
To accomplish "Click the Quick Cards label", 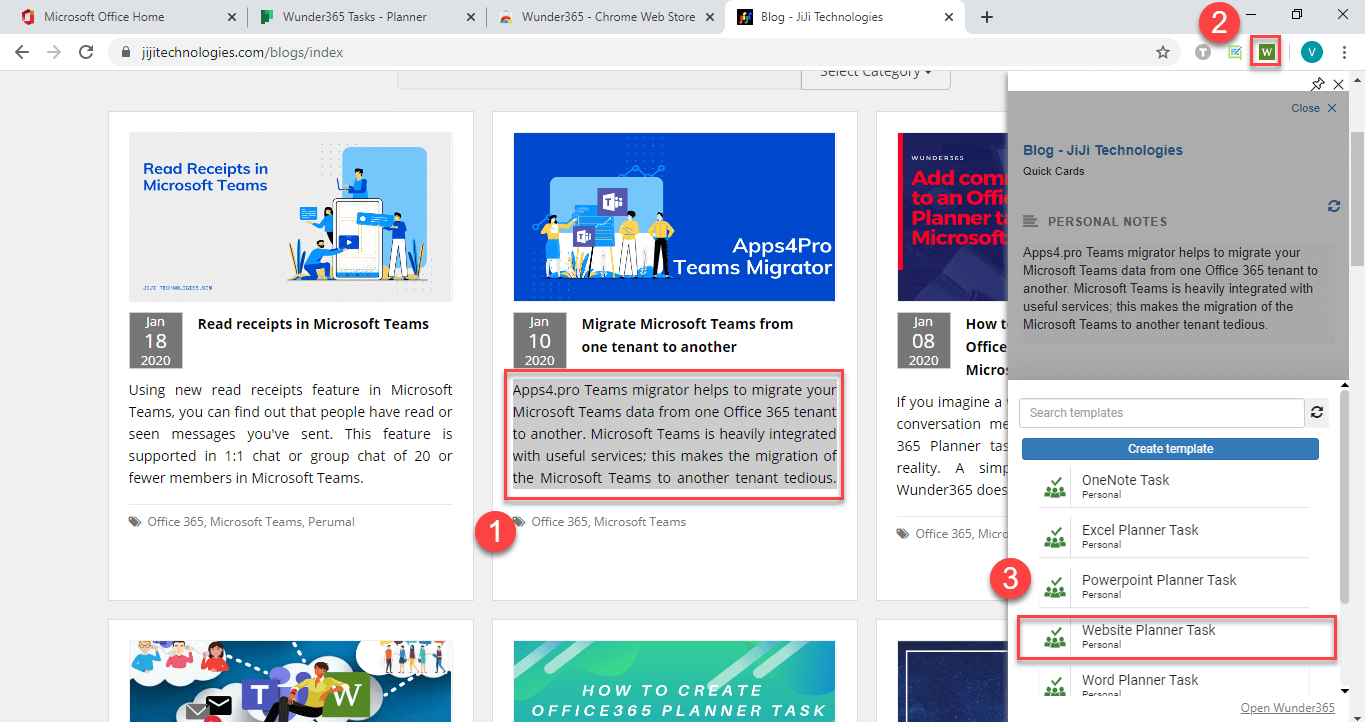I will click(x=1054, y=171).
